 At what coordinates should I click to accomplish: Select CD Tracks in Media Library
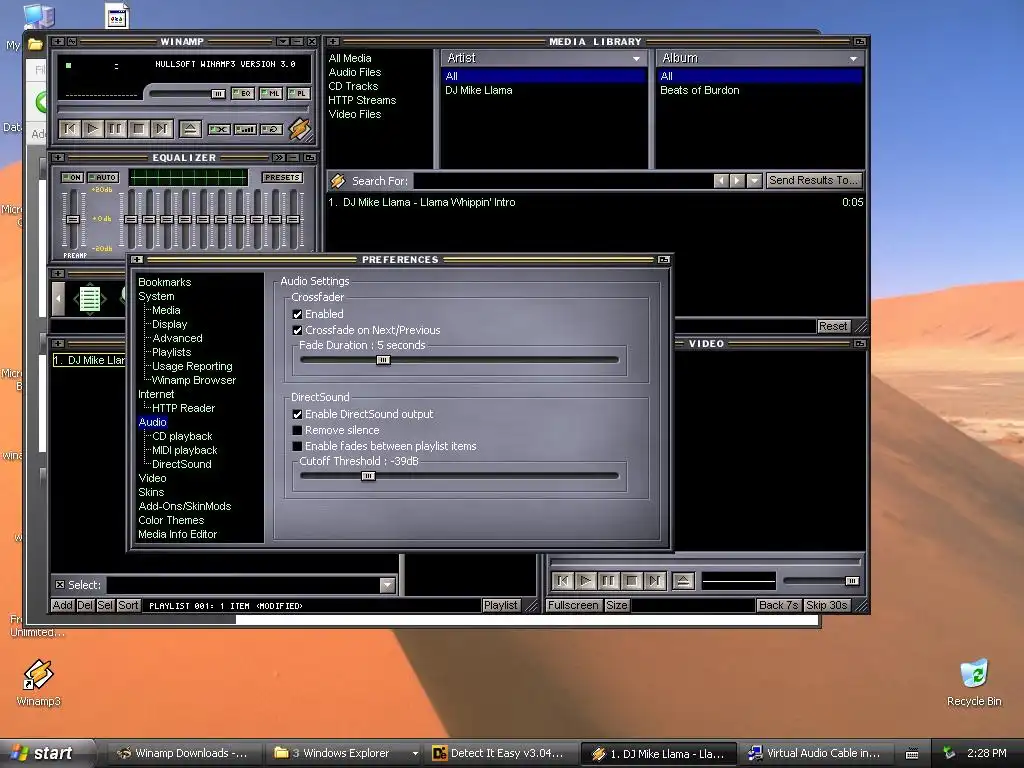coord(353,86)
